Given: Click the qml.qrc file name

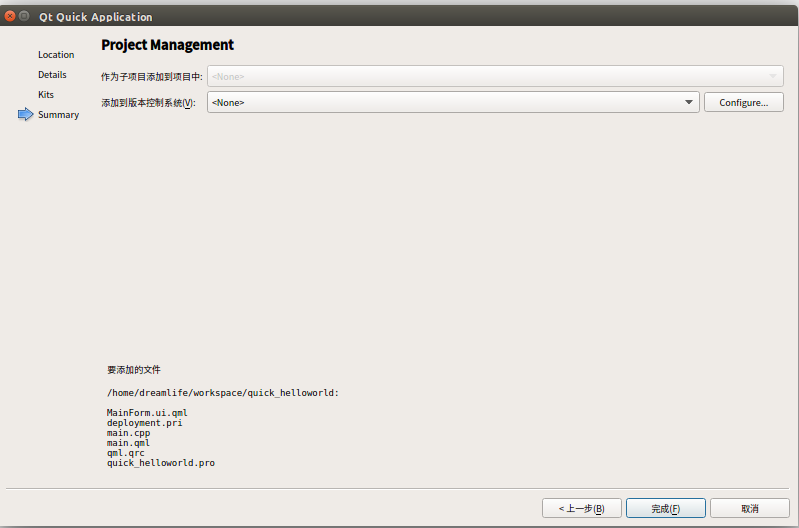Looking at the screenshot, I should point(125,453).
